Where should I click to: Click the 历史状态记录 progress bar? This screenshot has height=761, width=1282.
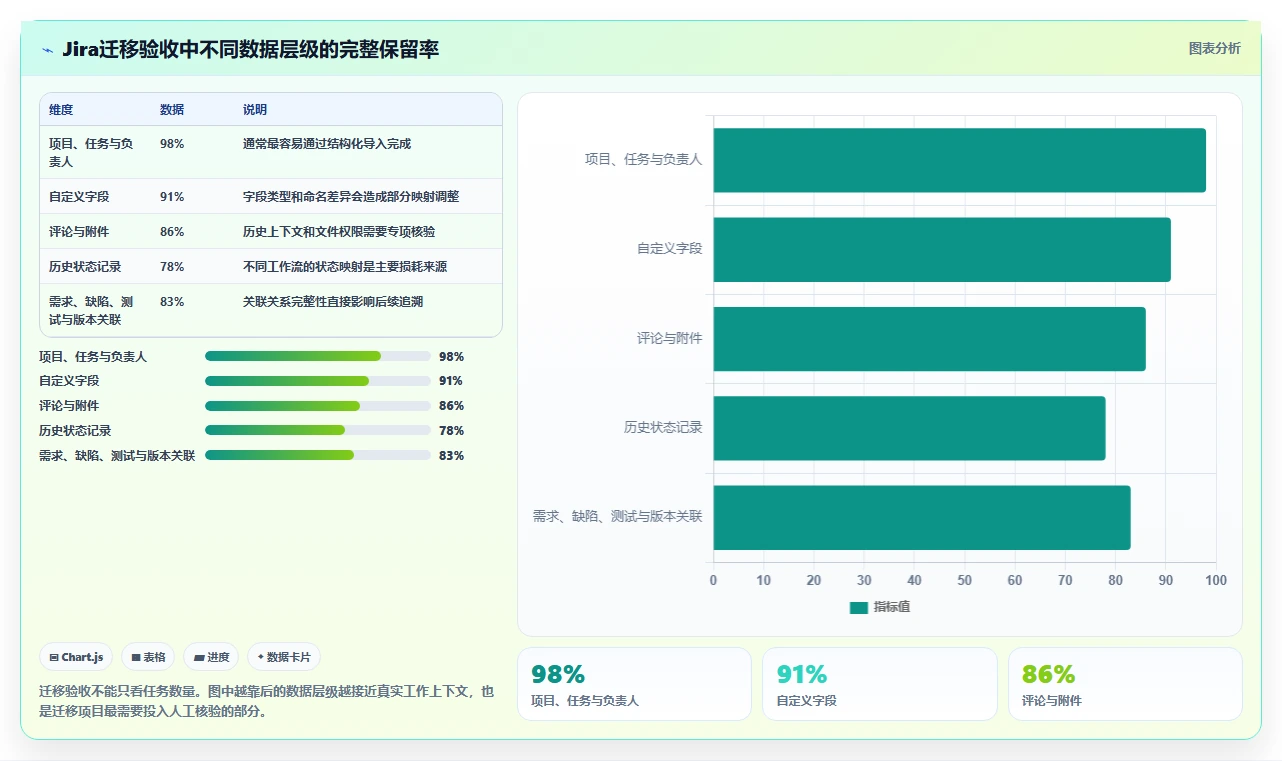click(317, 431)
